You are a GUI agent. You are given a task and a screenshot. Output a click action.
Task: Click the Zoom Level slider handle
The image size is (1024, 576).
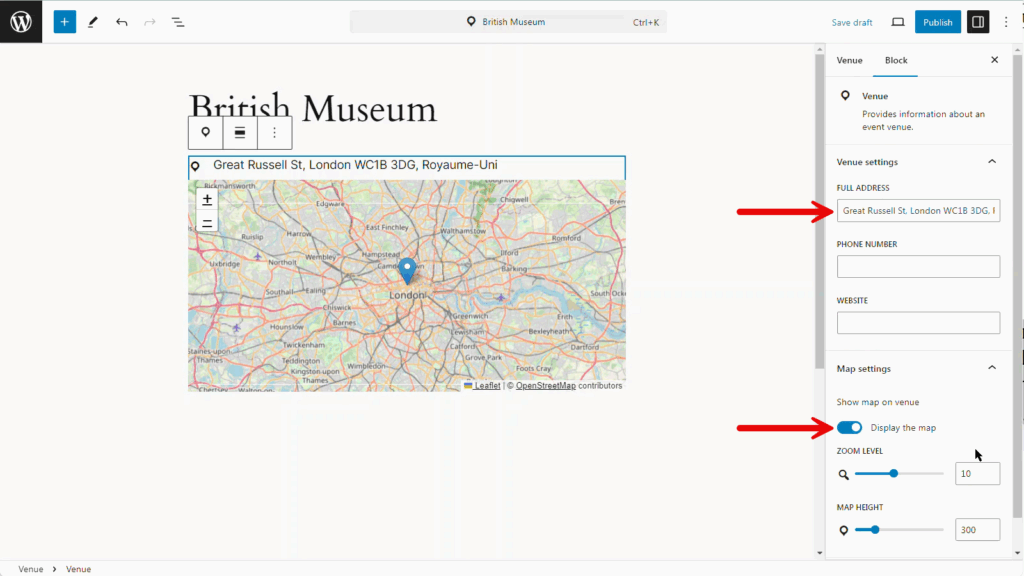point(894,473)
